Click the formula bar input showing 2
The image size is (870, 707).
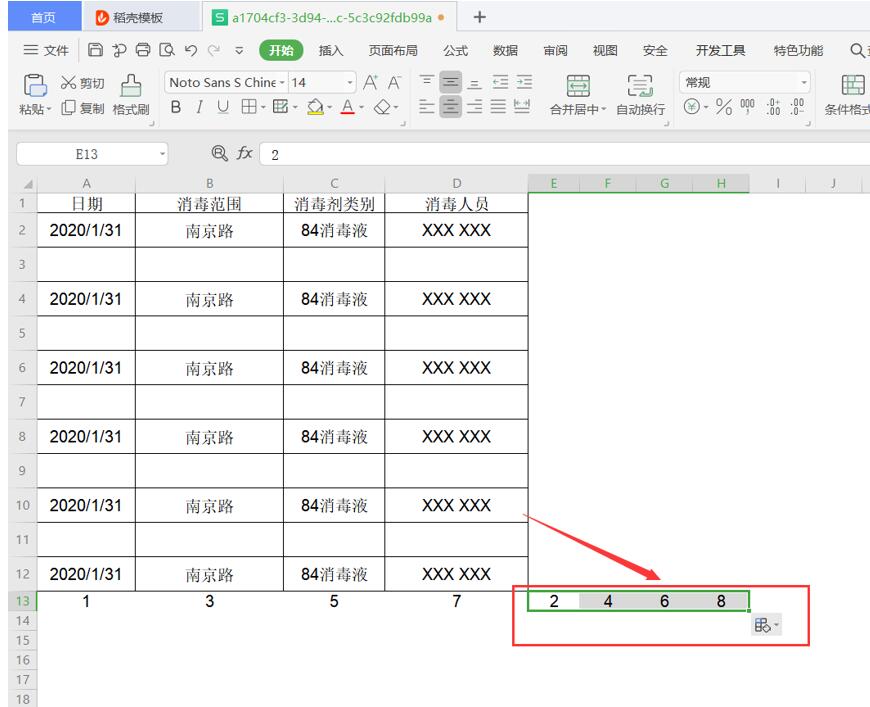565,154
